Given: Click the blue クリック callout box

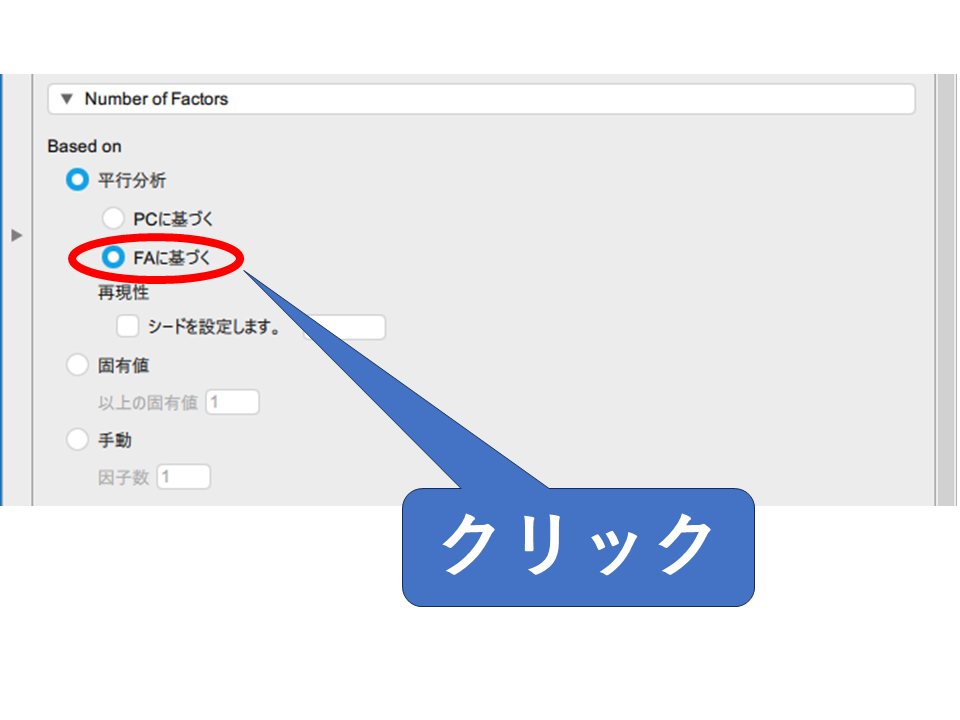Looking at the screenshot, I should 578,546.
